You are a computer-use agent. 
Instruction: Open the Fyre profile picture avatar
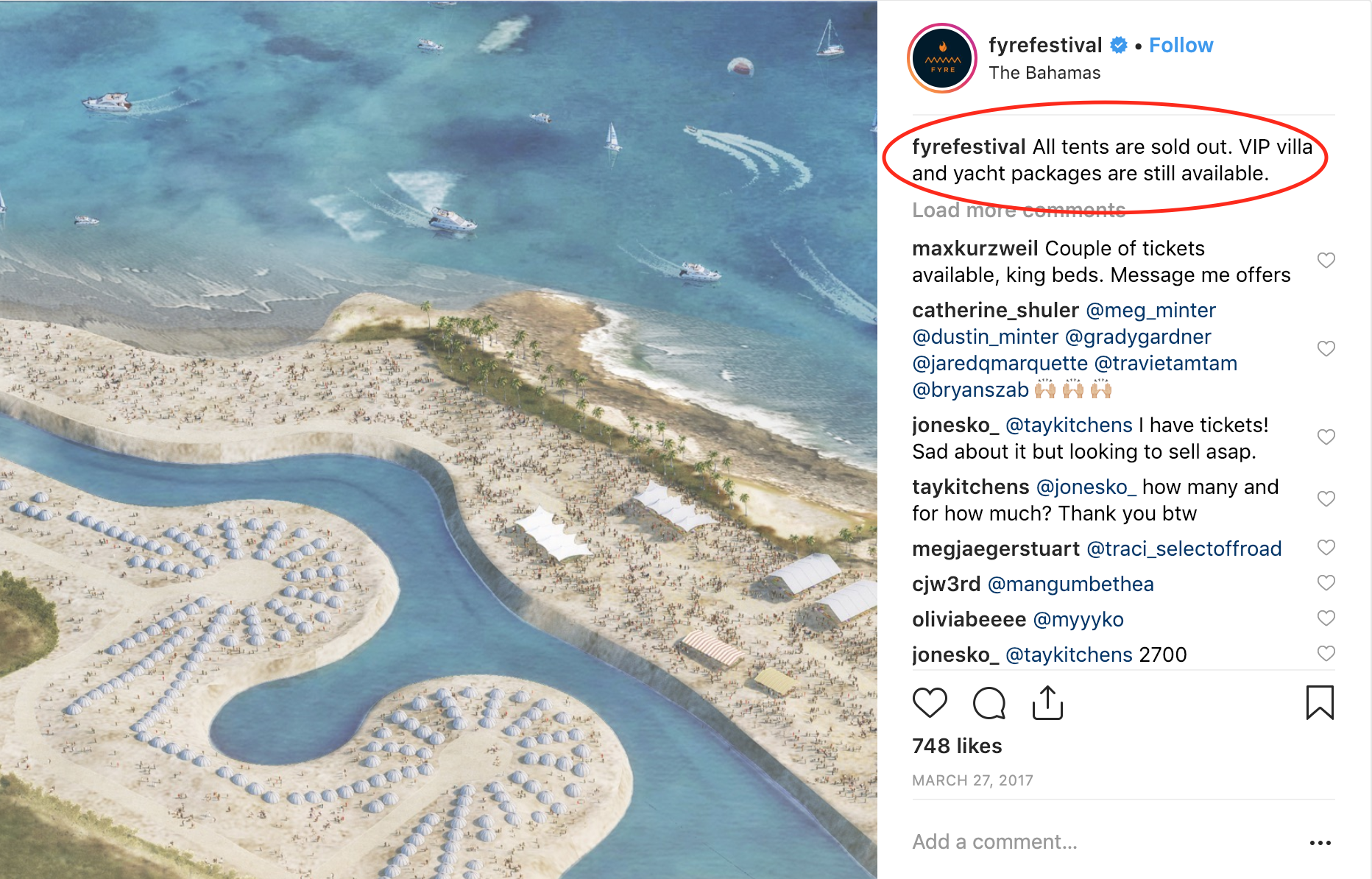[942, 58]
